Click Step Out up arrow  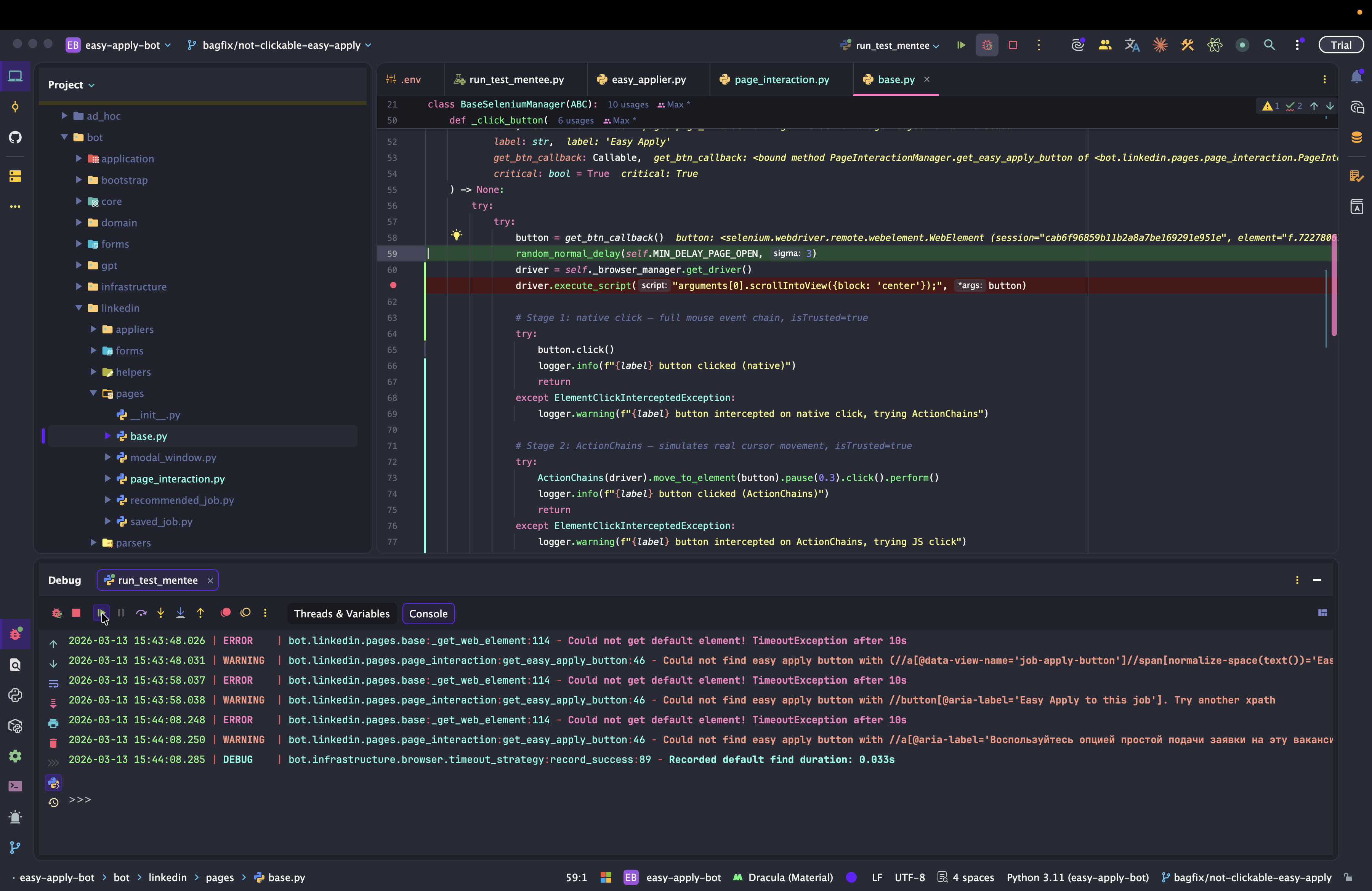(x=200, y=613)
